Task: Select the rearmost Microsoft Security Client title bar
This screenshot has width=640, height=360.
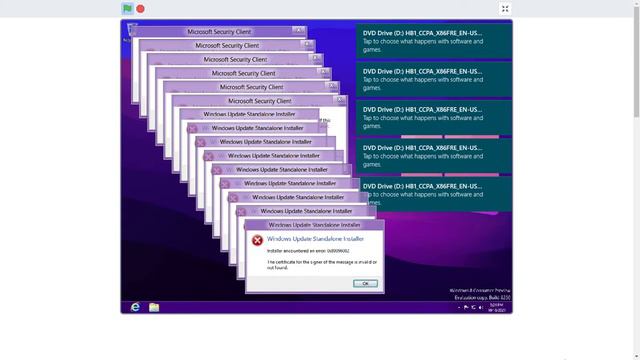Action: coord(219,31)
